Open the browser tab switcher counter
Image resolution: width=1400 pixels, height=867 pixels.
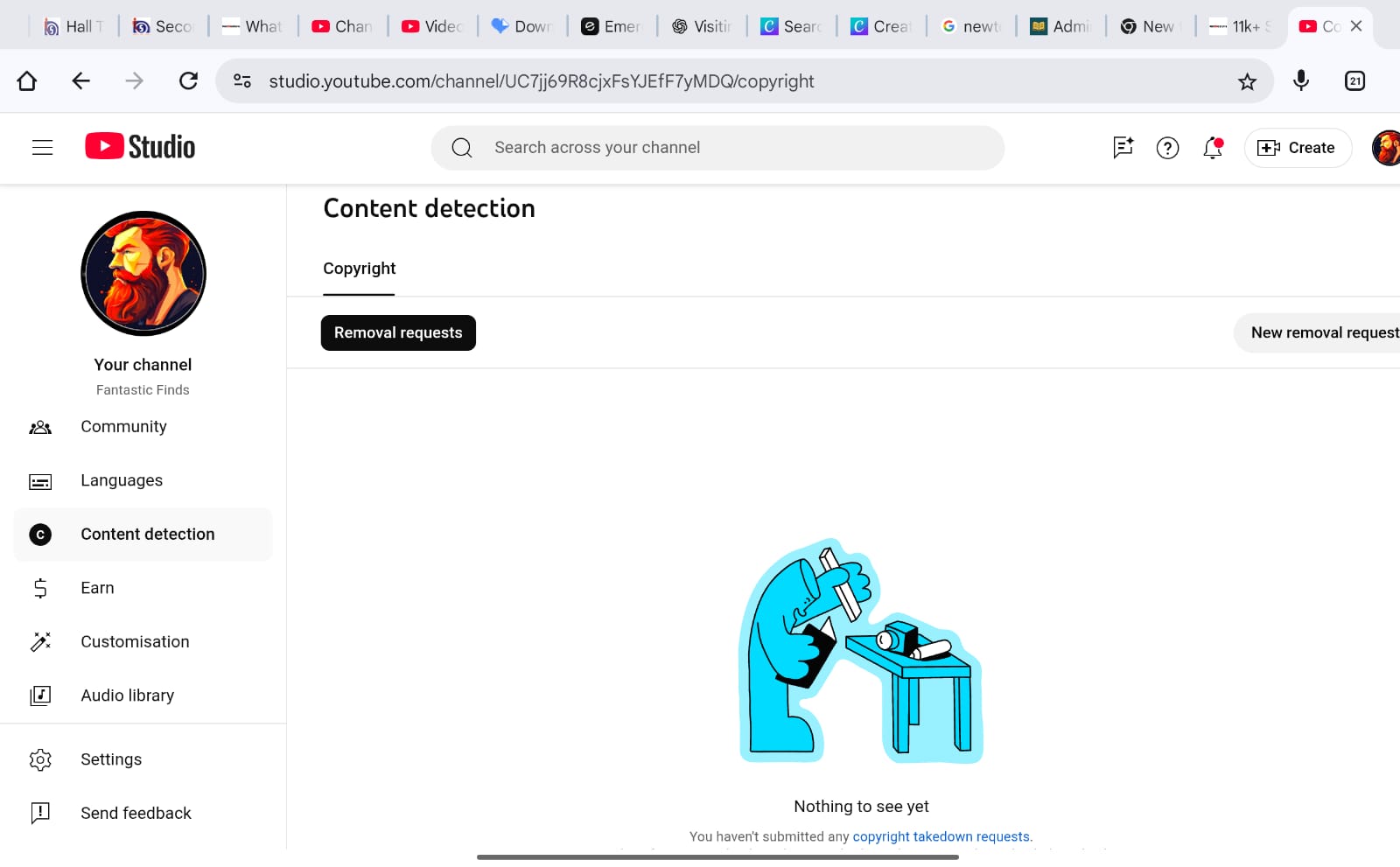click(1354, 81)
